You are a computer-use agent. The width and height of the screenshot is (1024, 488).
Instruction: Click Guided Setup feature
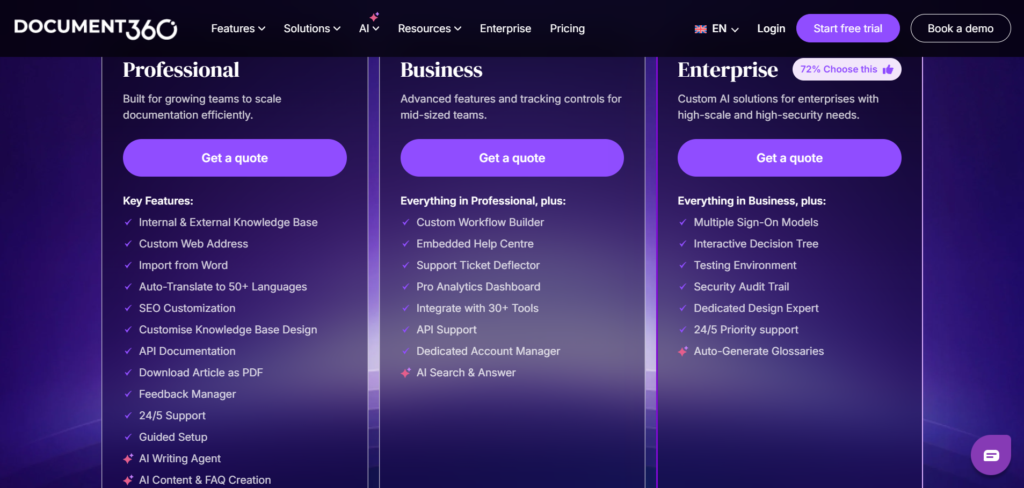pyautogui.click(x=173, y=437)
